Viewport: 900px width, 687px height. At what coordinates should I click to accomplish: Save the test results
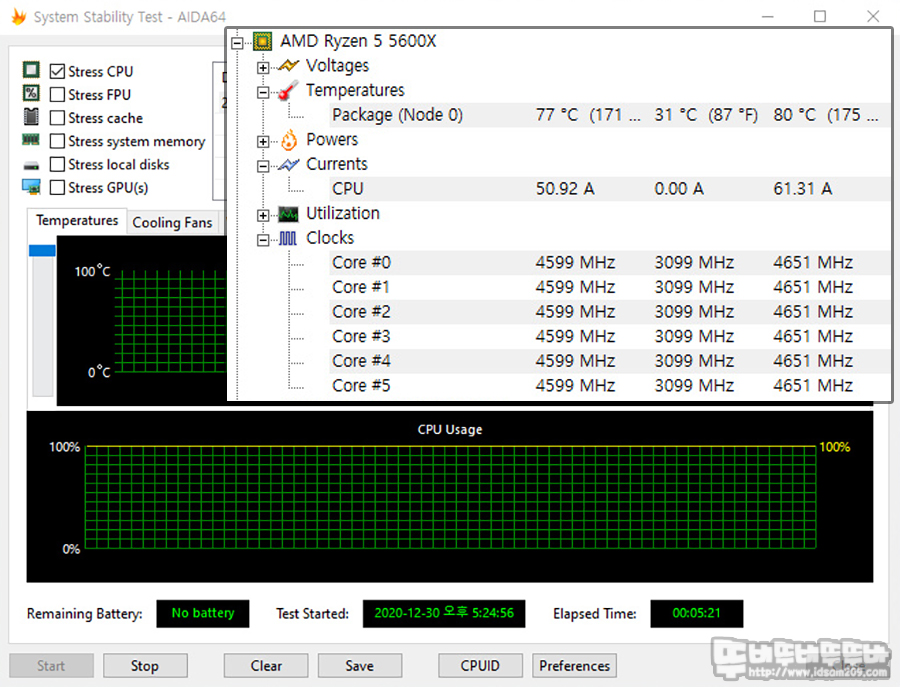point(359,666)
